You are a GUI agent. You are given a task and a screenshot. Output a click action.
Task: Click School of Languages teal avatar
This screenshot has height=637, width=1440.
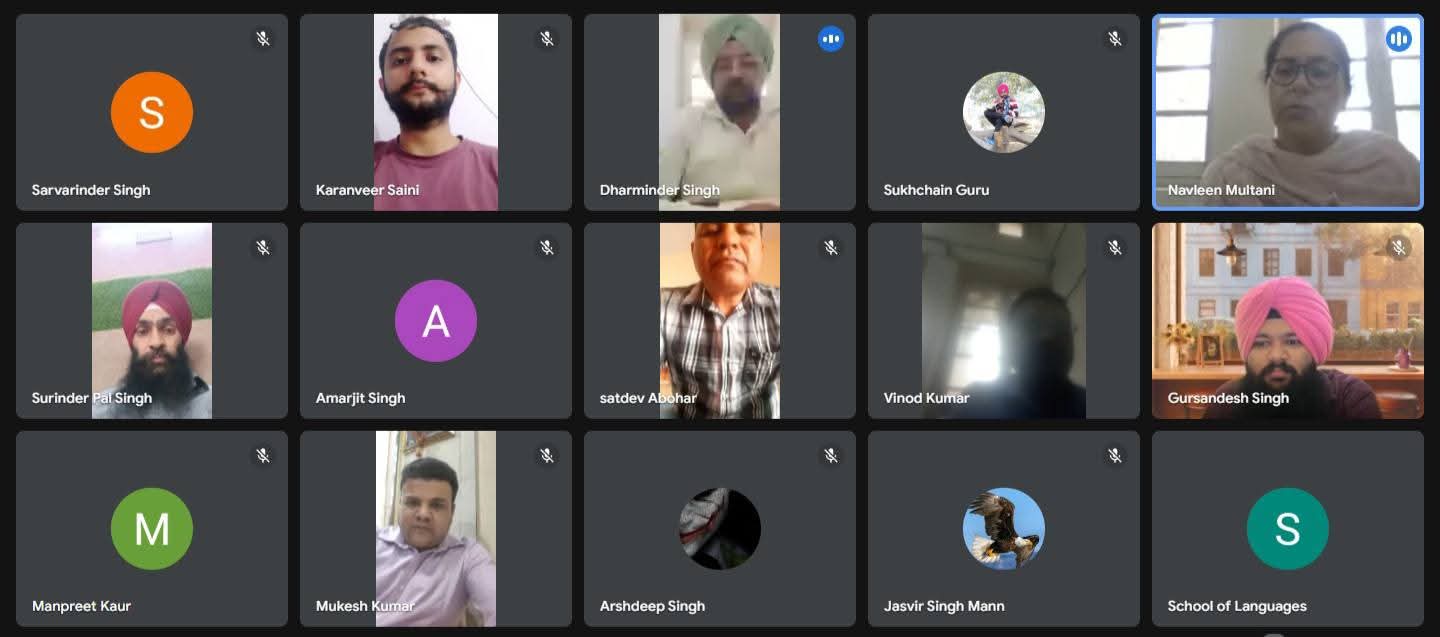(1288, 528)
